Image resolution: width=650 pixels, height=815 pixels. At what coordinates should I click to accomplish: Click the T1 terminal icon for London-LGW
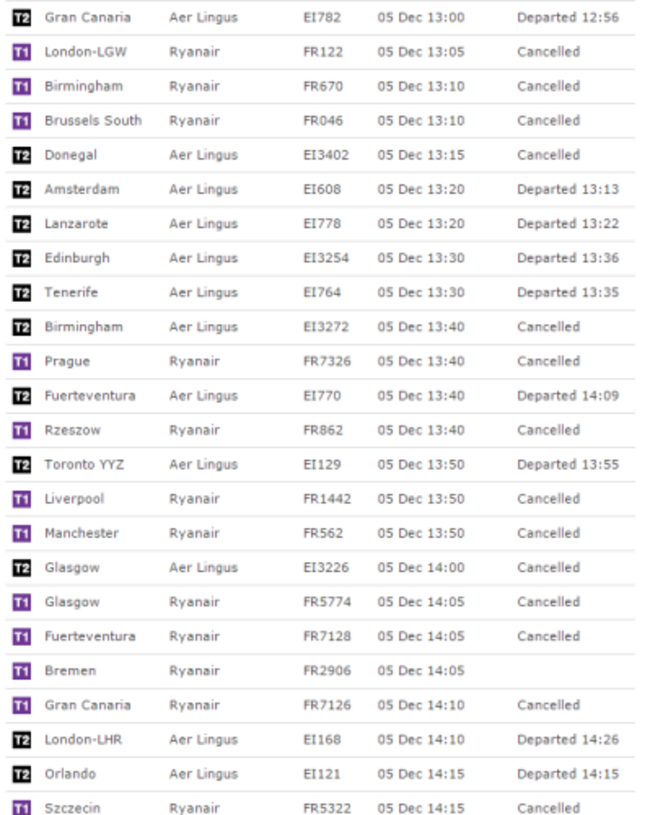point(21,52)
